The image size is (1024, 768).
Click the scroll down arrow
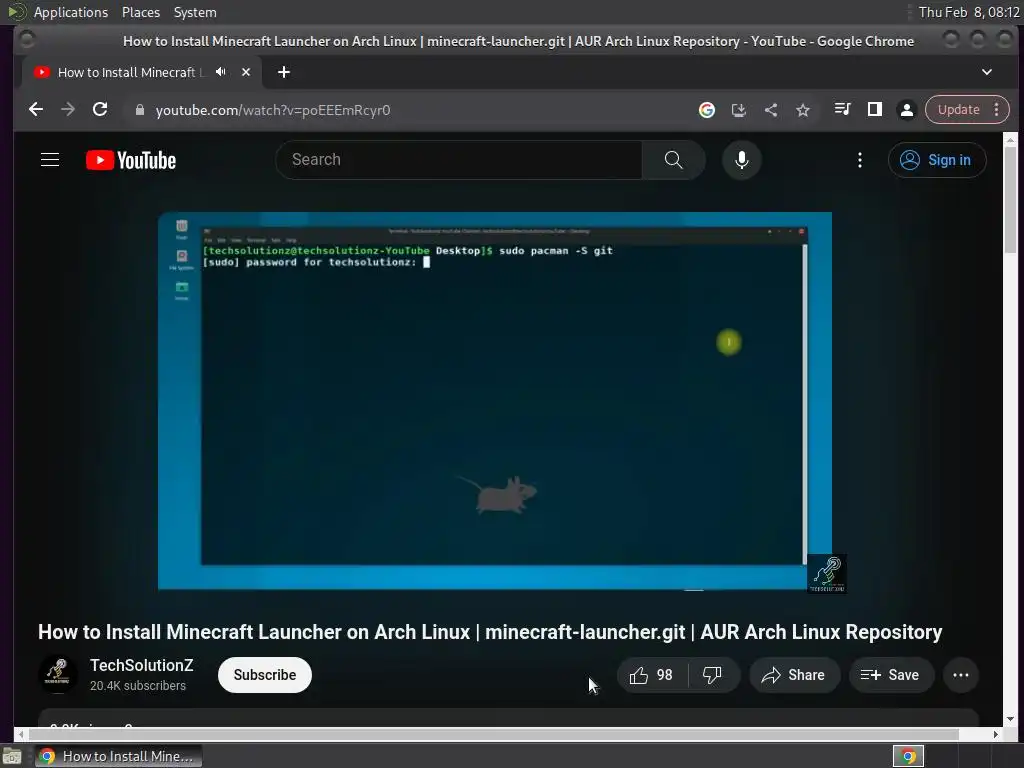[1010, 719]
